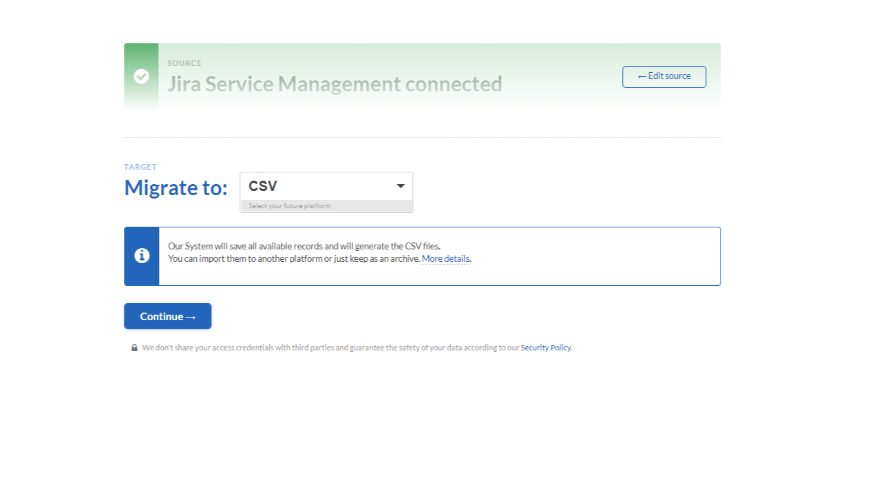Open the More details link

(x=446, y=259)
